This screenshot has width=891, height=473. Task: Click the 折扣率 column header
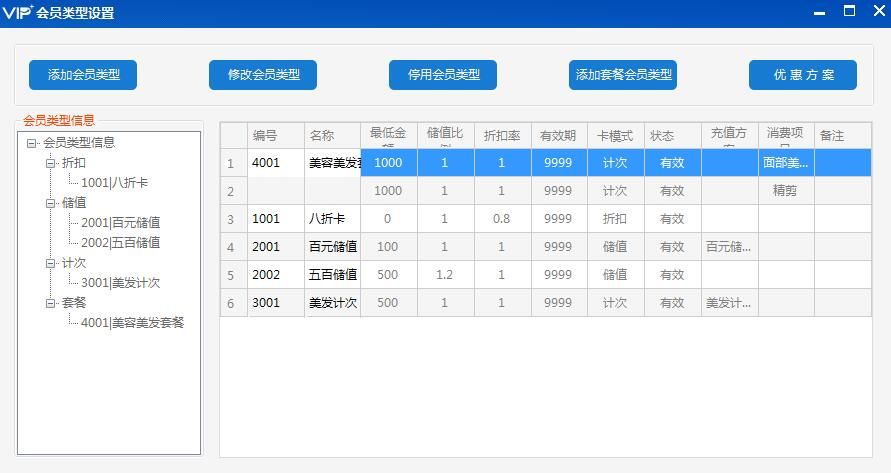[x=502, y=136]
